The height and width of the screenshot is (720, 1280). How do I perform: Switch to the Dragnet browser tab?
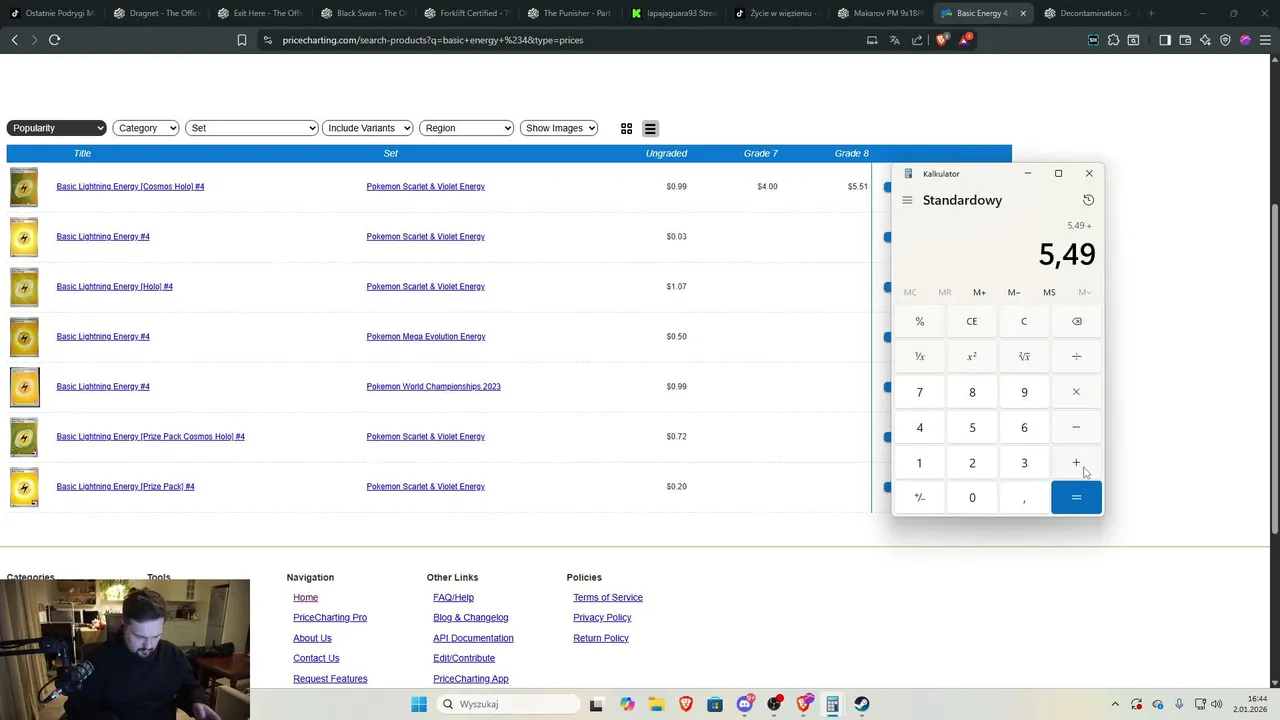(x=157, y=13)
